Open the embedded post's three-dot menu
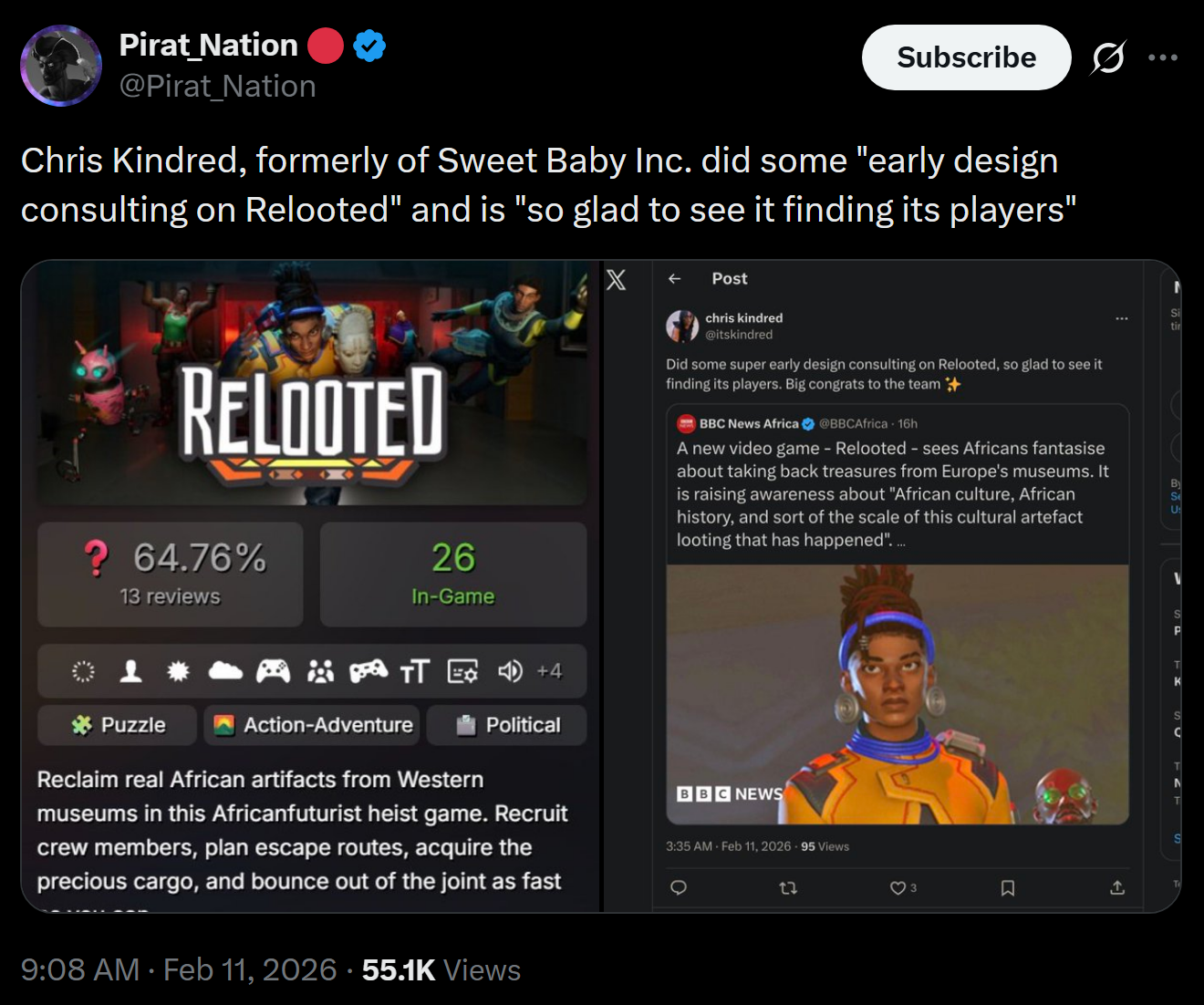Screen dimensions: 1204x1005 click(1122, 318)
